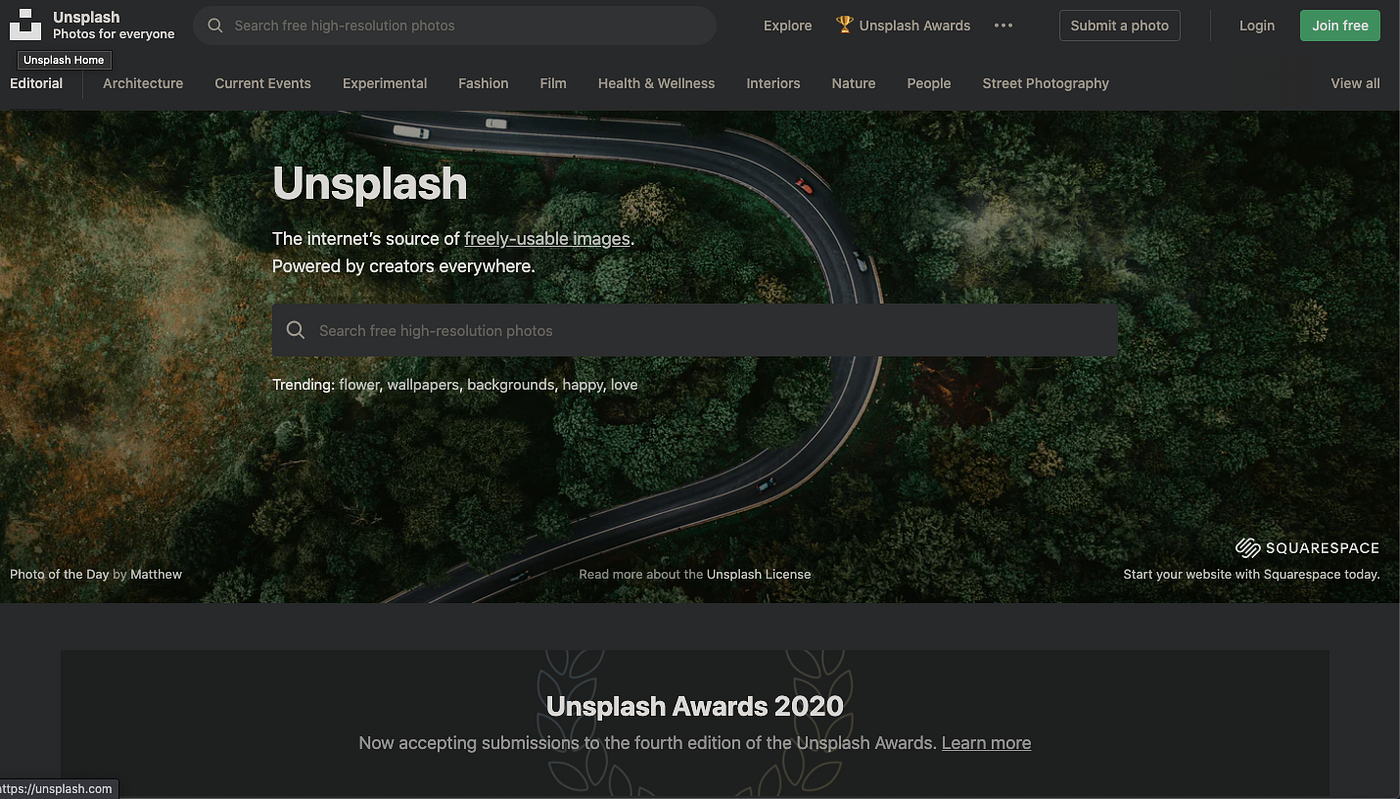Open the Explore menu

[x=788, y=25]
